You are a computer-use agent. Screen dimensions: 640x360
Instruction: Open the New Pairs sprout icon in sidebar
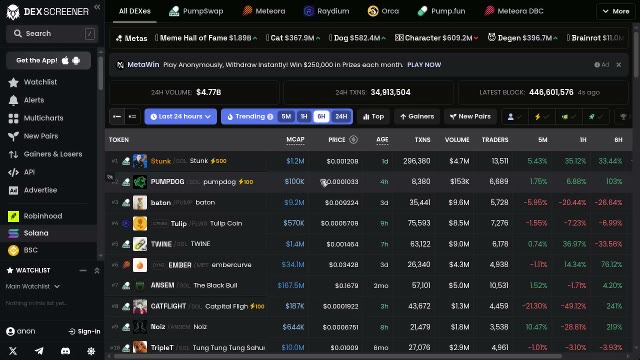[13, 136]
